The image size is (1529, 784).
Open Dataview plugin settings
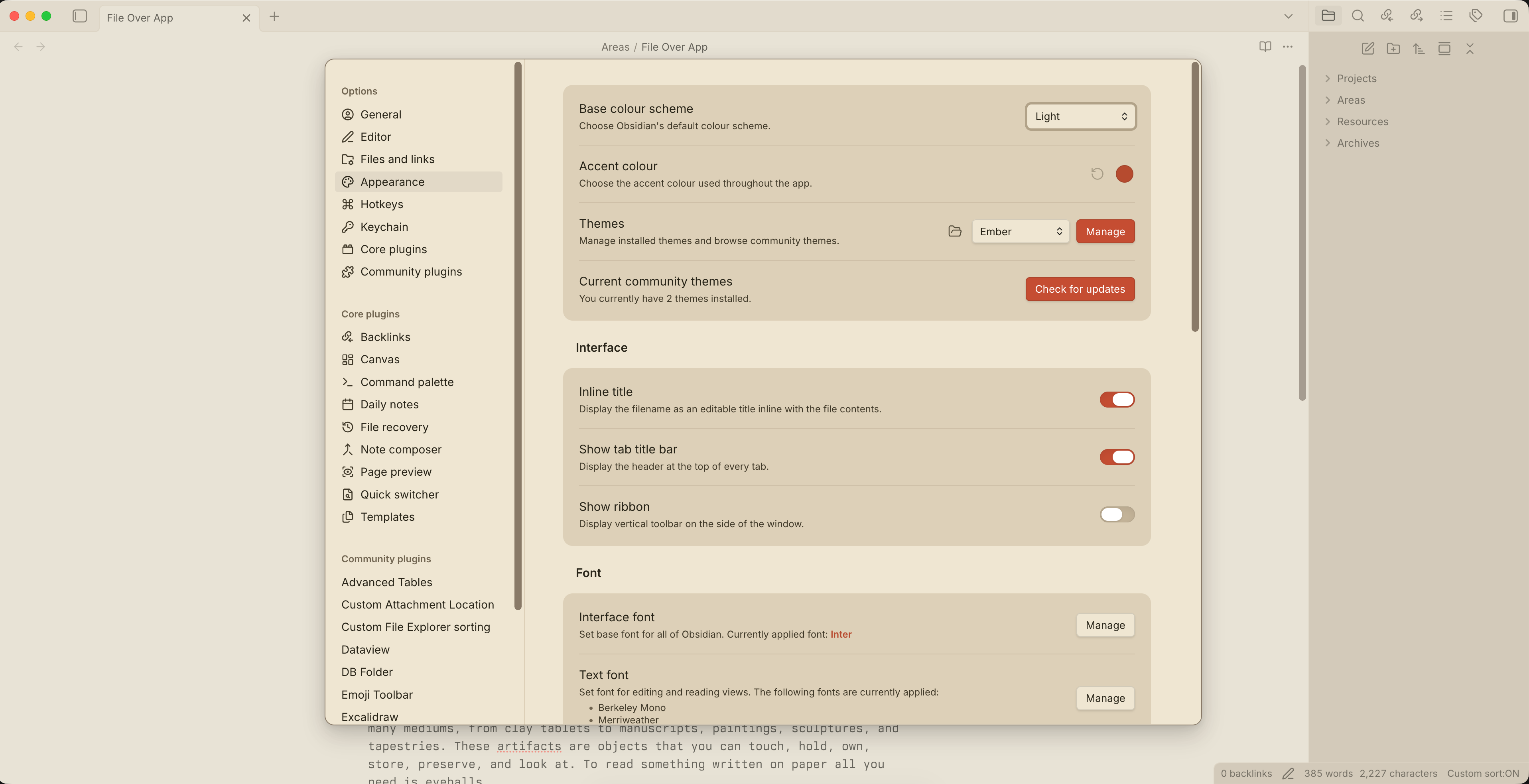tap(418, 650)
